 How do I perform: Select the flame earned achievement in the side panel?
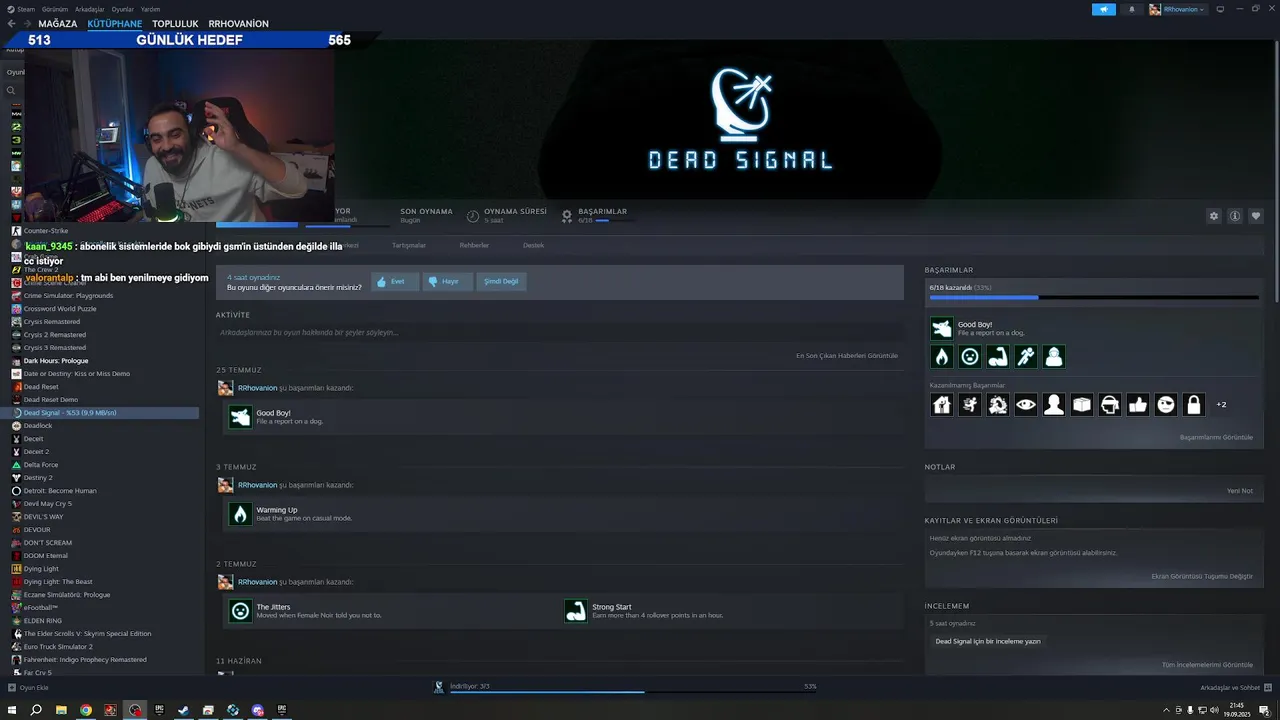pos(941,356)
